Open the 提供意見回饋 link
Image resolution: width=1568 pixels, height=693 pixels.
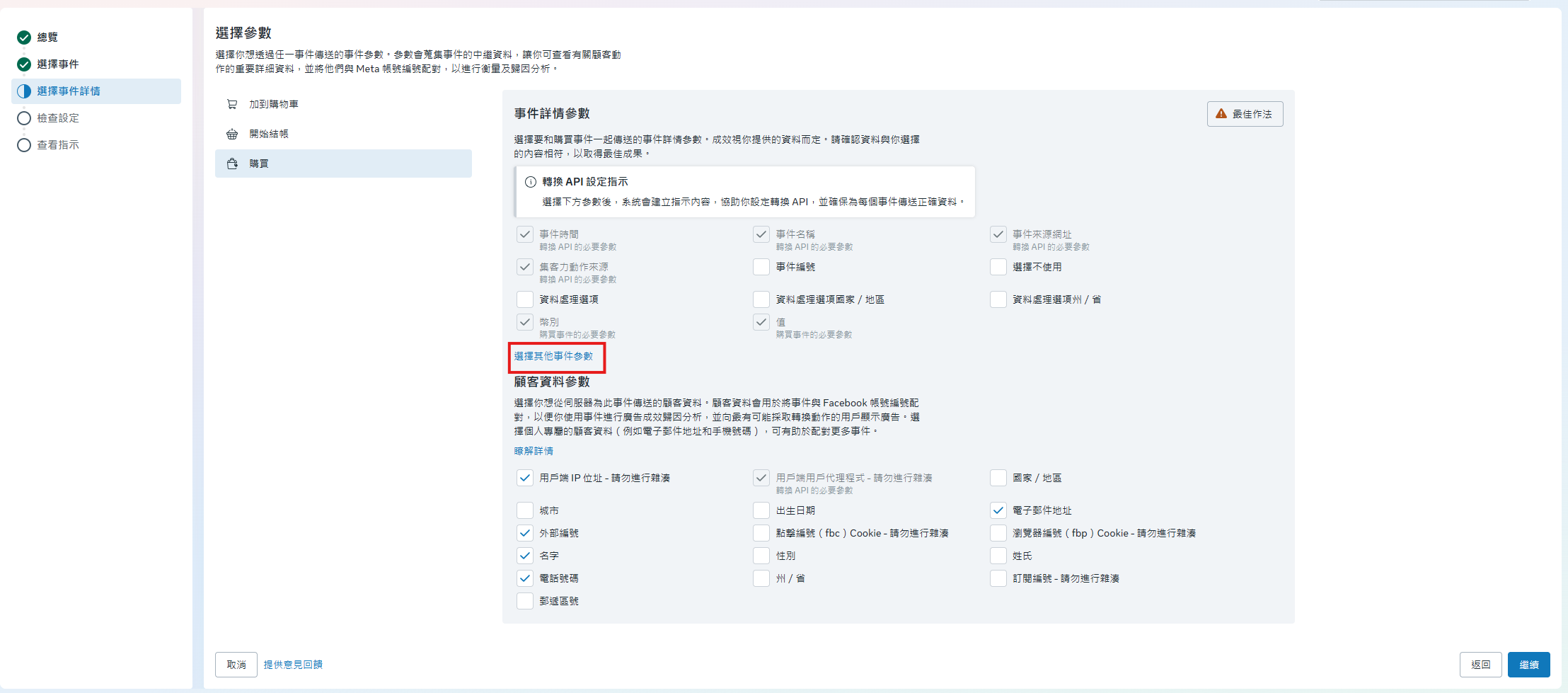point(293,665)
